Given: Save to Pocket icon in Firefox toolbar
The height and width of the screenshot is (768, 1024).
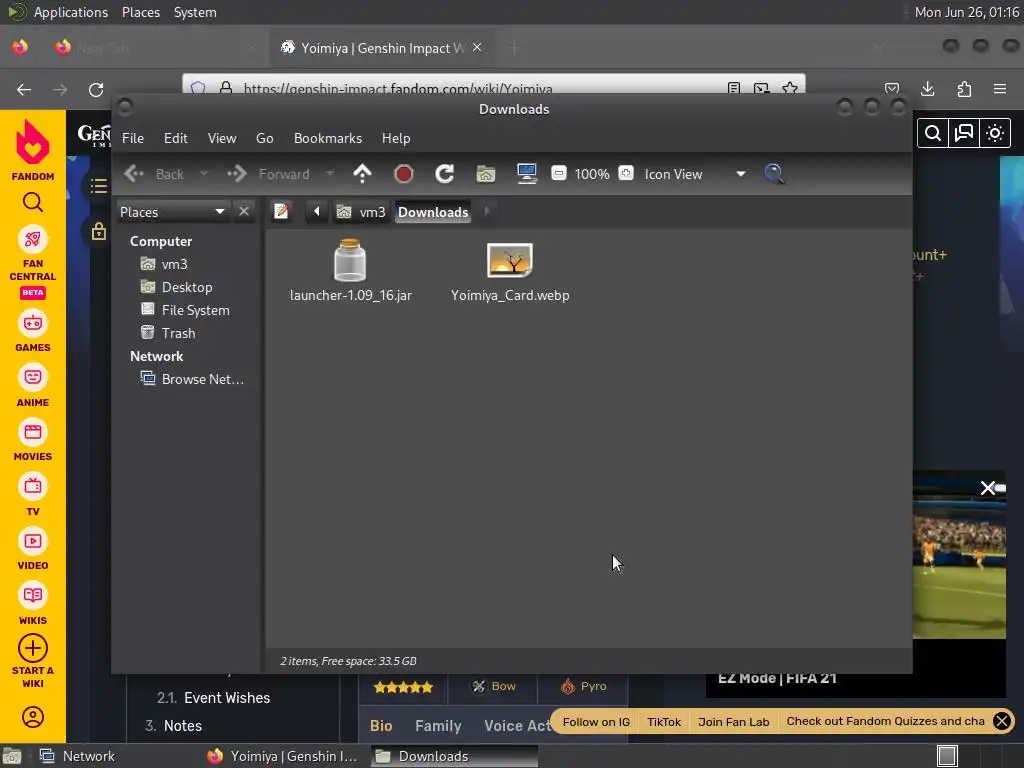Looking at the screenshot, I should coord(891,89).
